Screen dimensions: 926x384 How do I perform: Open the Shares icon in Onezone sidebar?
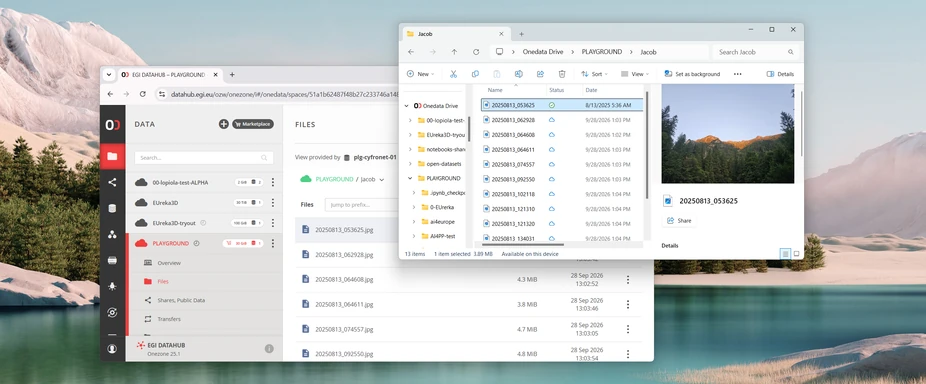pyautogui.click(x=112, y=183)
